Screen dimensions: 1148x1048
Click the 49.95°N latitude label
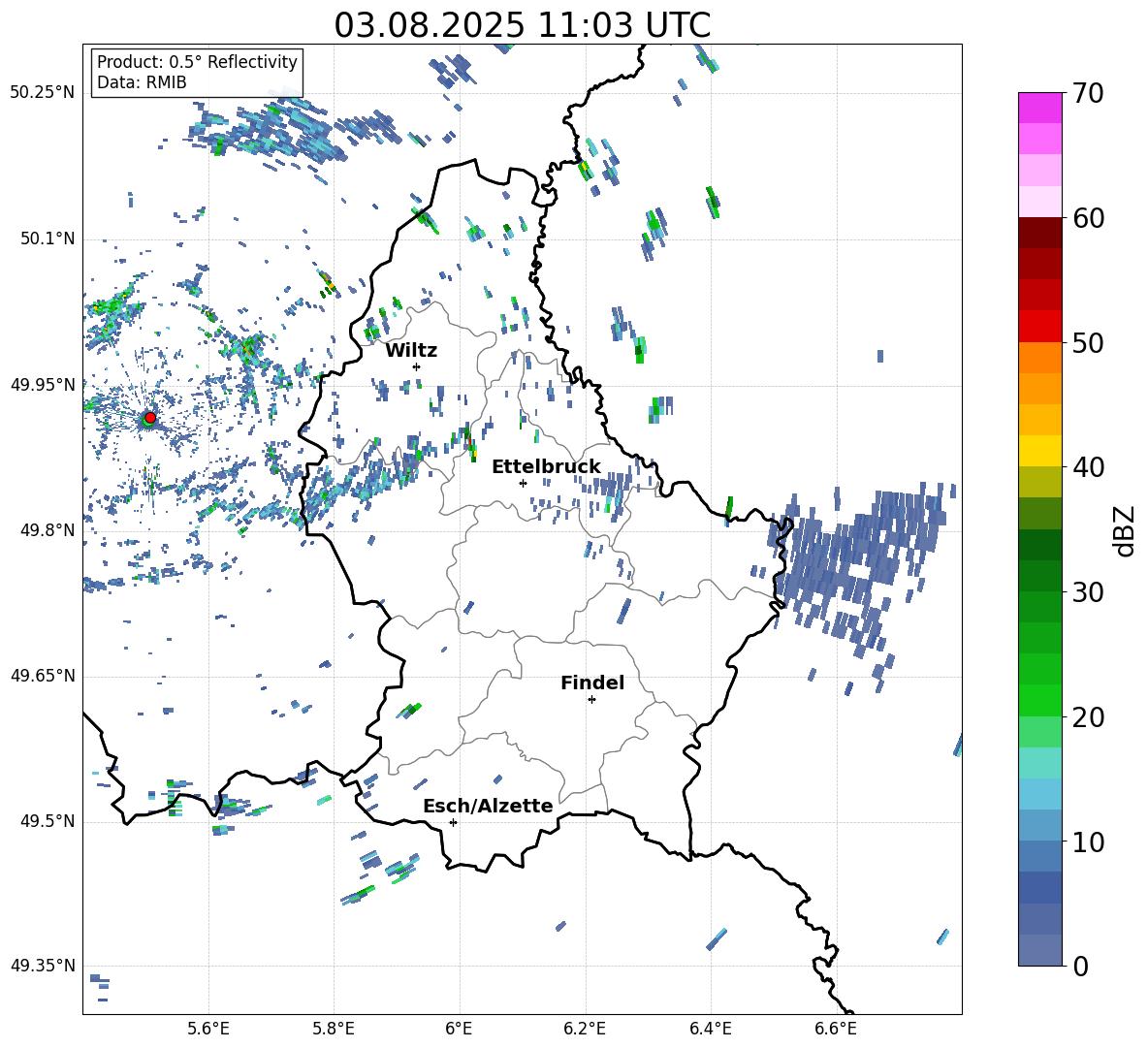click(x=43, y=385)
